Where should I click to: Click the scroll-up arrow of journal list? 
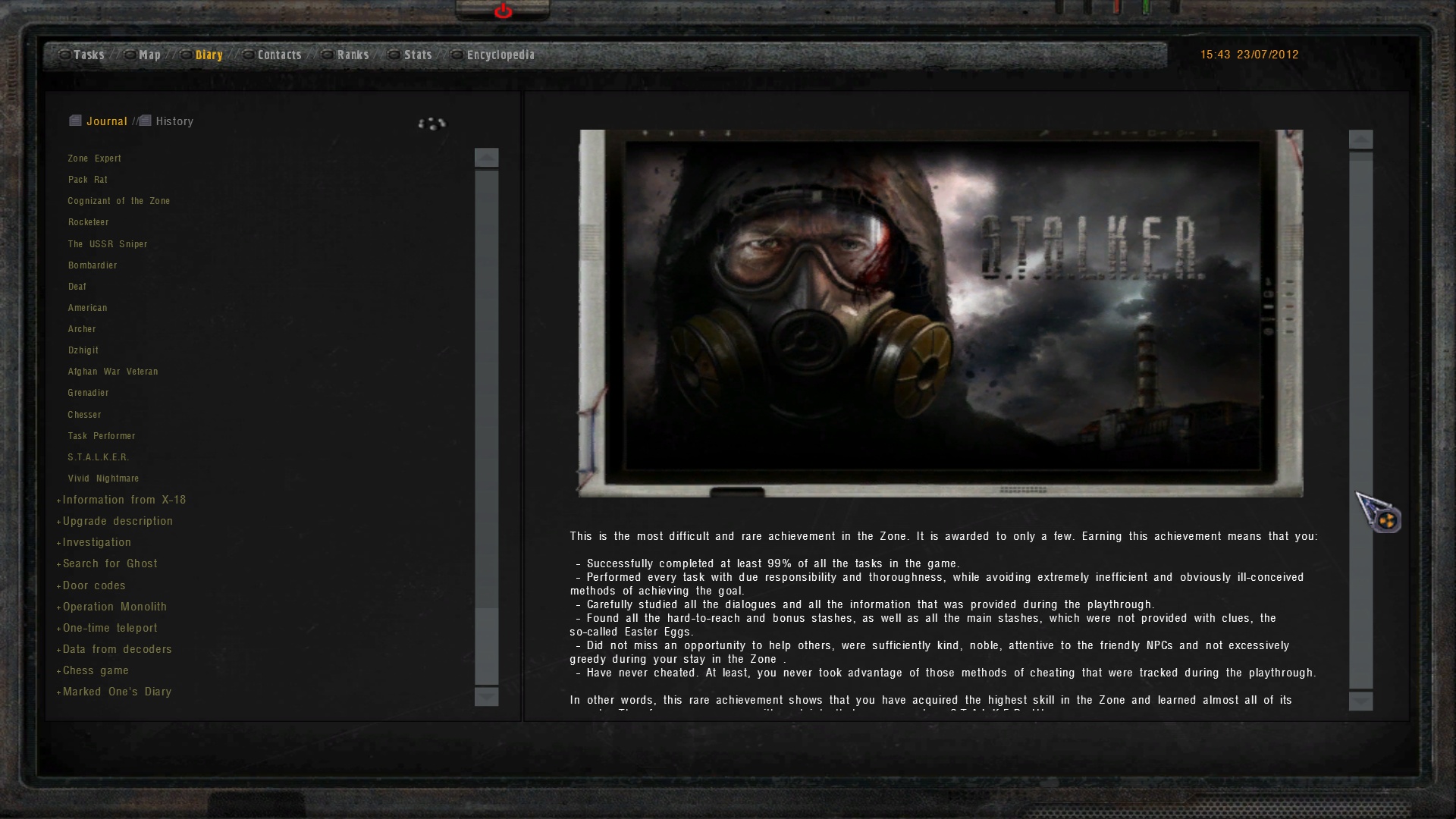486,158
